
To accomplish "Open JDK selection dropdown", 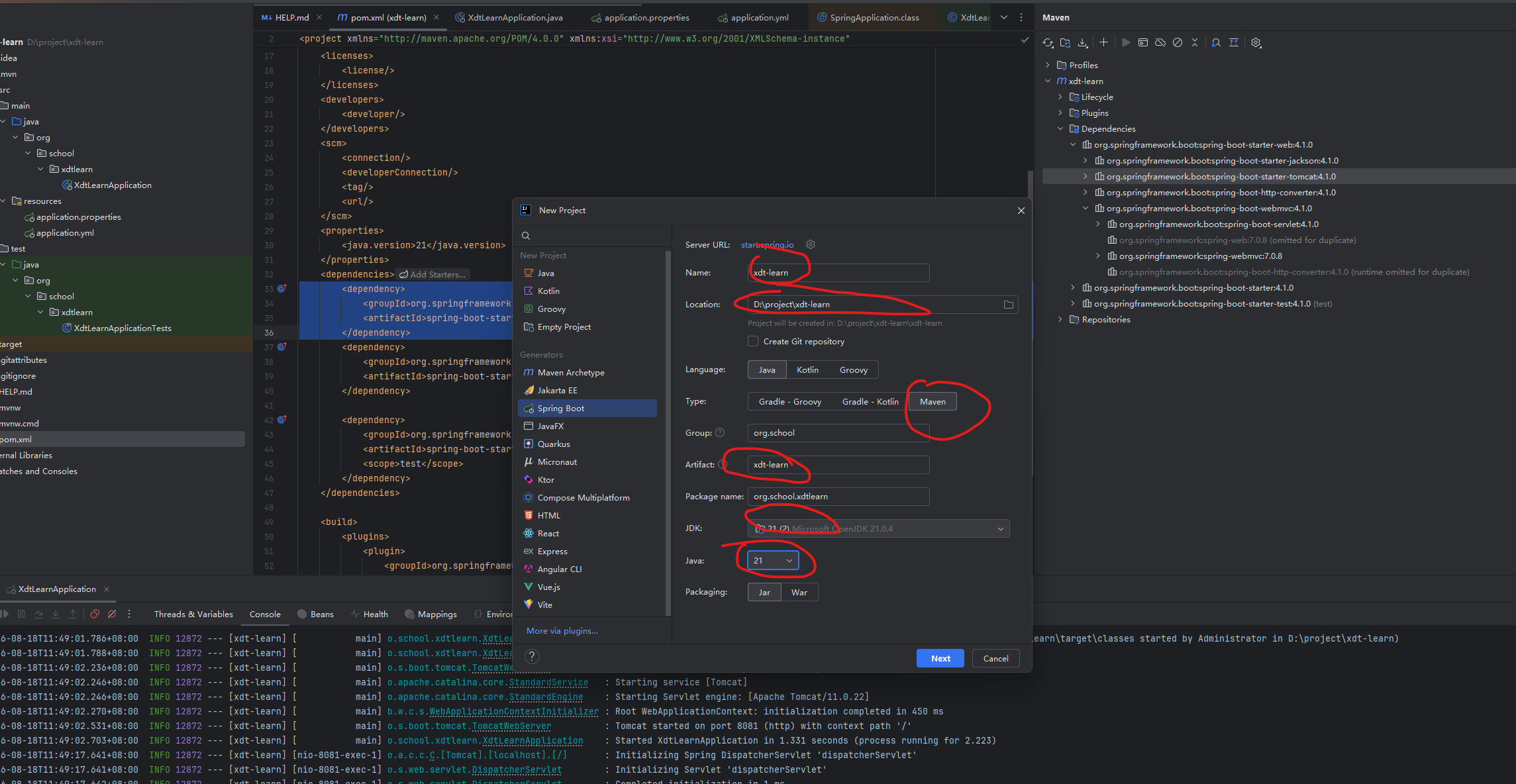I will [x=878, y=528].
